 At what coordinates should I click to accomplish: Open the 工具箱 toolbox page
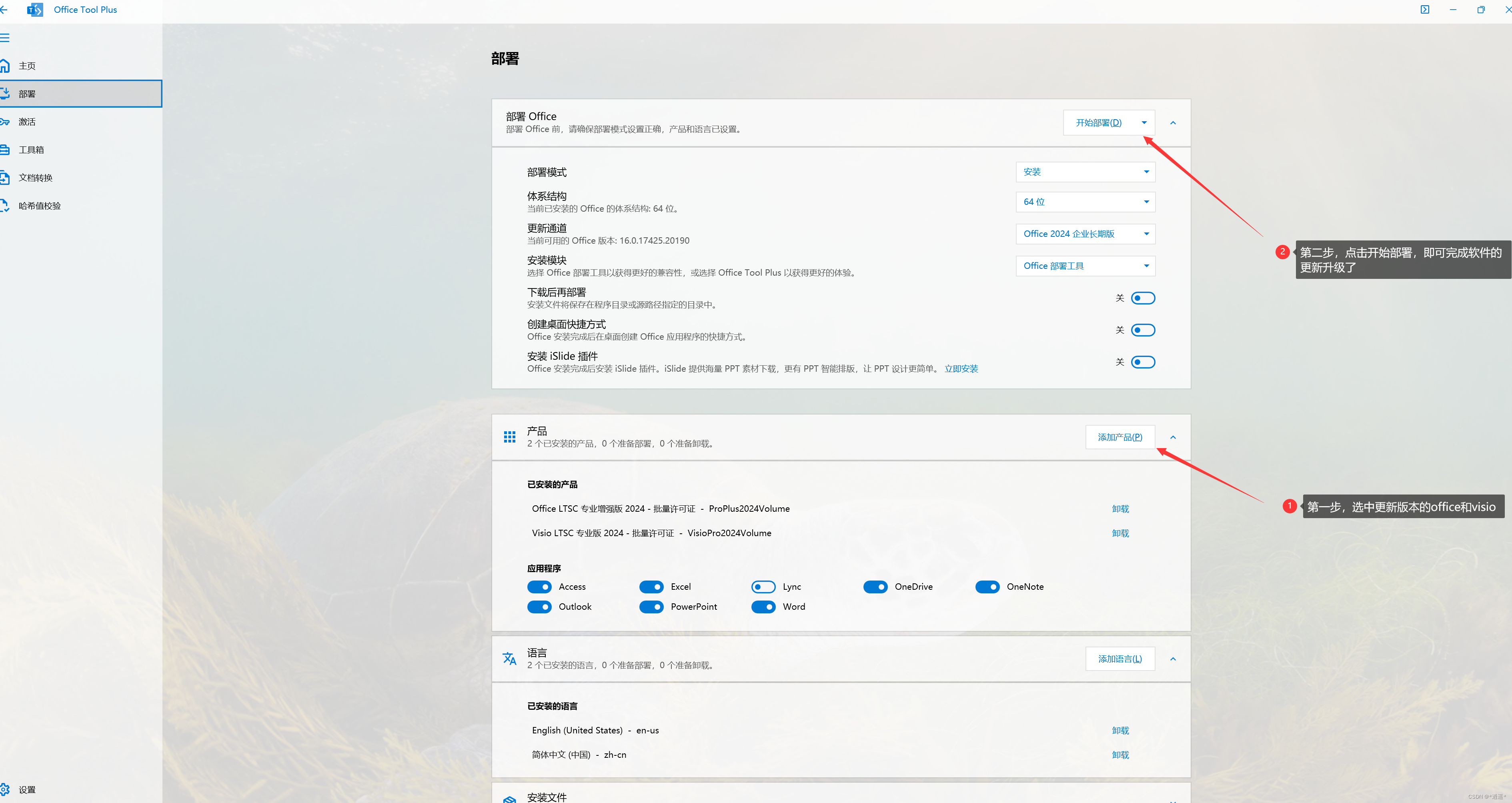81,150
